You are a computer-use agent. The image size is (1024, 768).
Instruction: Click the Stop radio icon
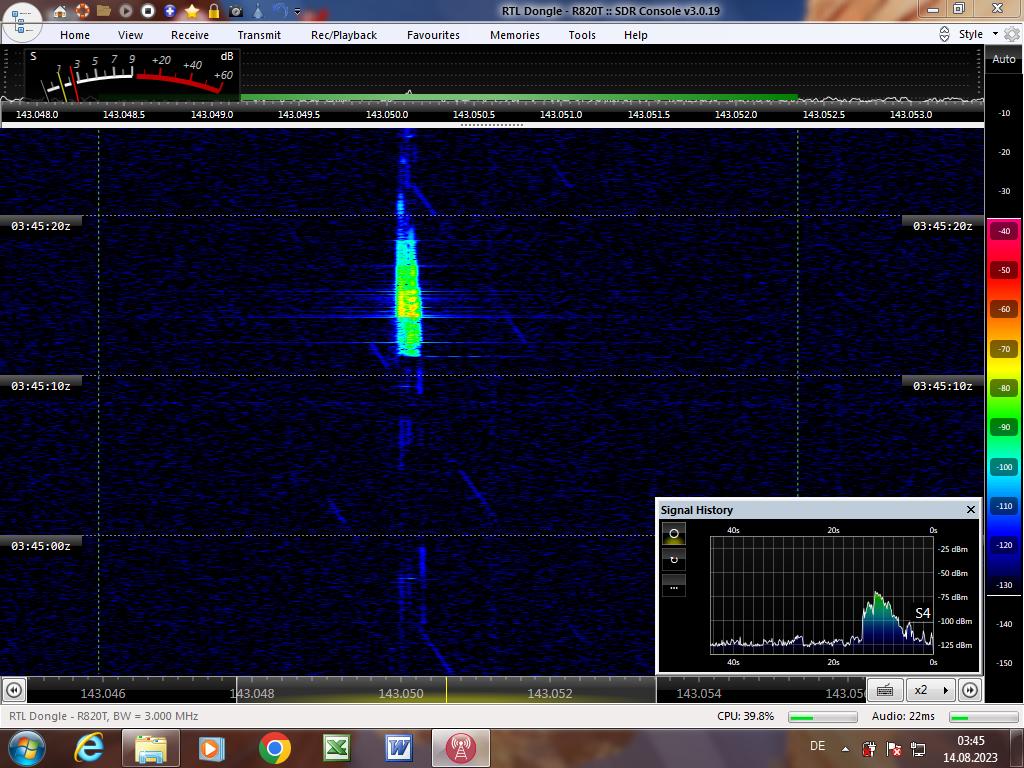pyautogui.click(x=148, y=11)
